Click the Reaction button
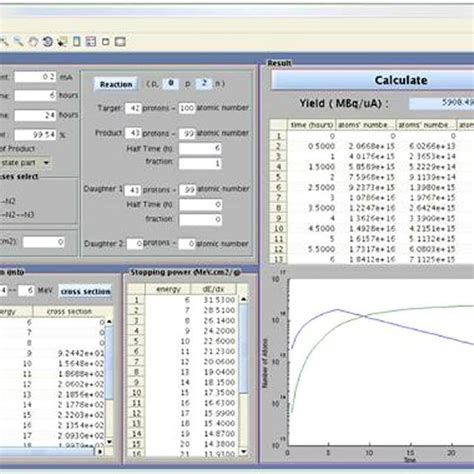This screenshot has width=474, height=474. pyautogui.click(x=116, y=84)
